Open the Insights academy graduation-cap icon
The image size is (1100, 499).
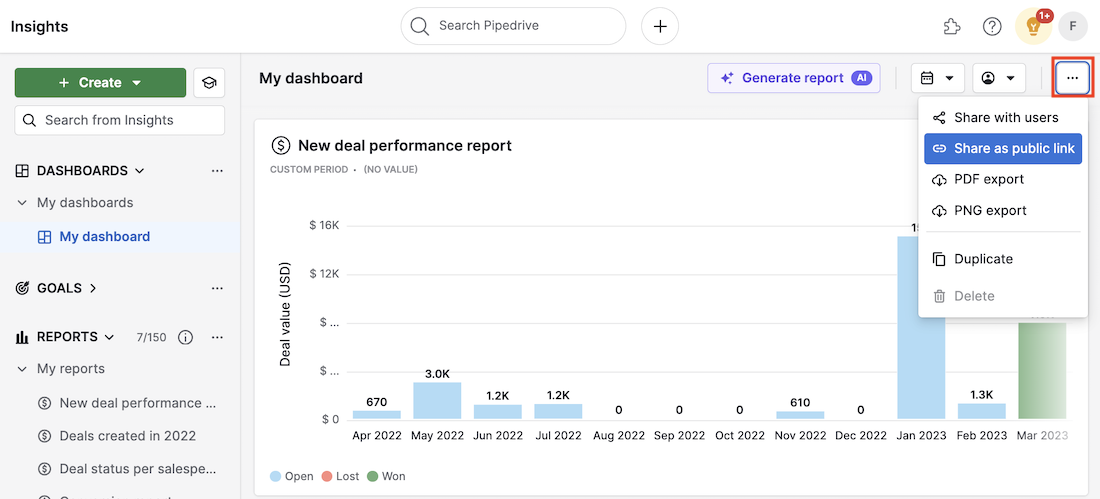click(209, 83)
